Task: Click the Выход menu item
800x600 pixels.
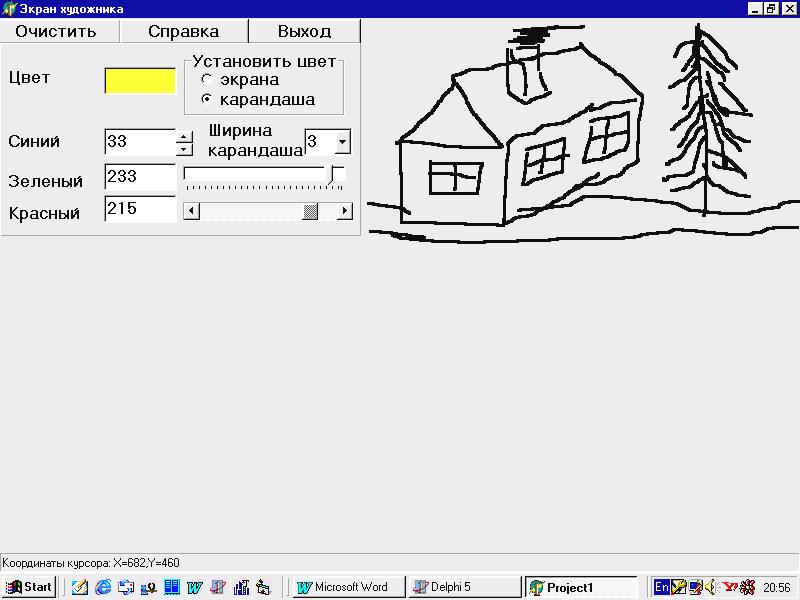Action: 305,32
